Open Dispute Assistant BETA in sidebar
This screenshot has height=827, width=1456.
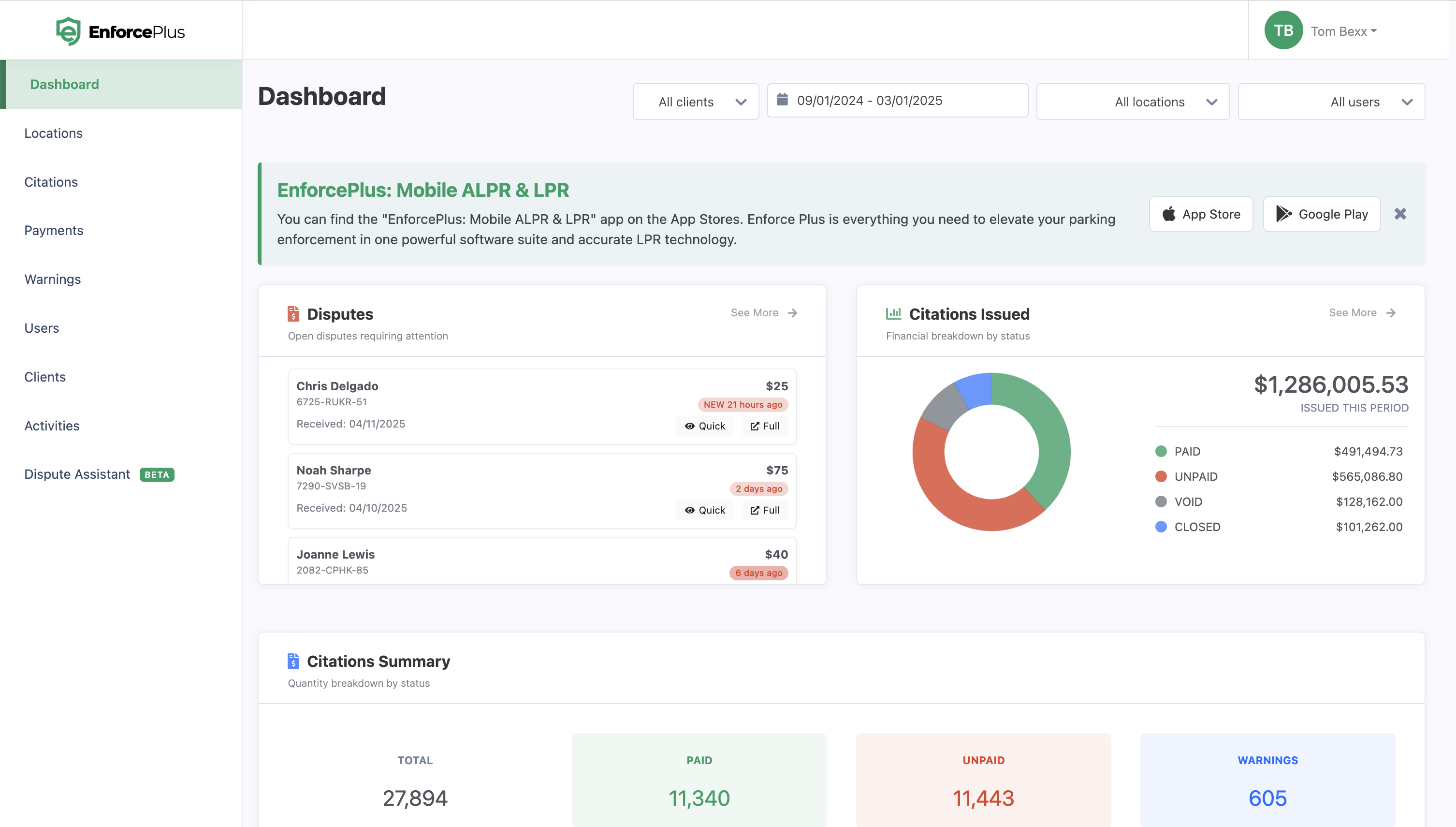77,474
